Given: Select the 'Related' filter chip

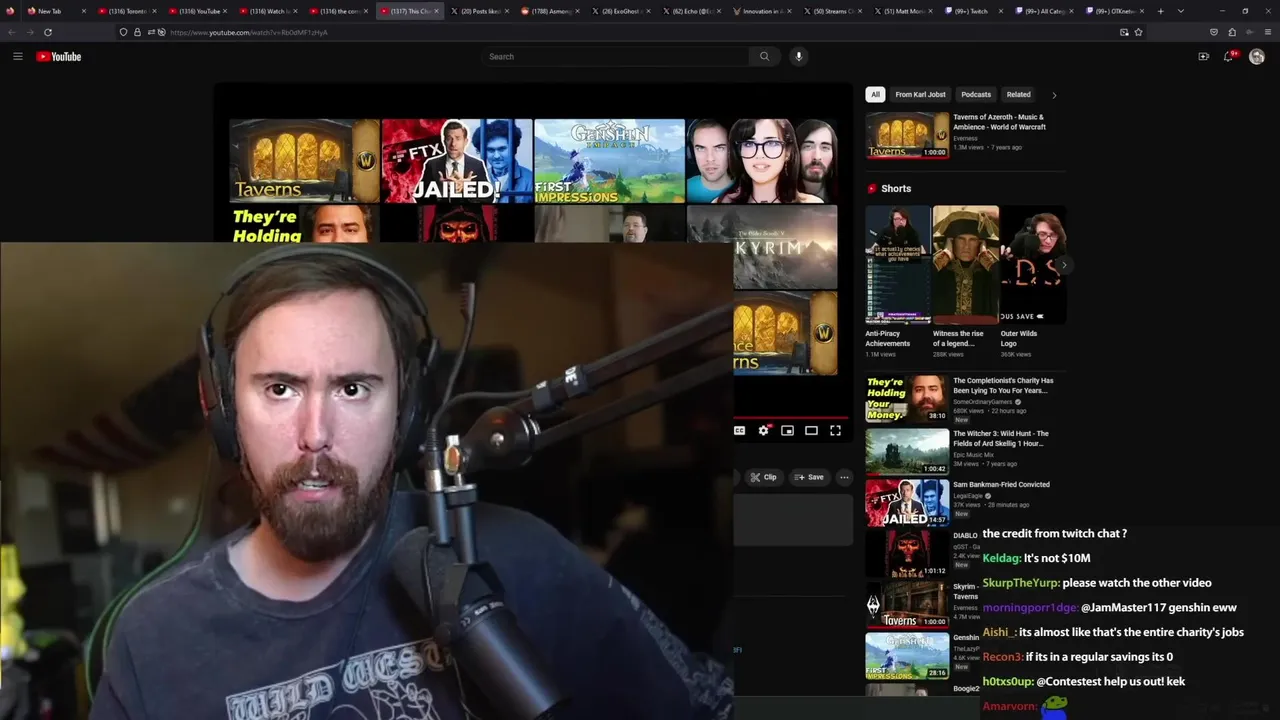Looking at the screenshot, I should 1018,95.
